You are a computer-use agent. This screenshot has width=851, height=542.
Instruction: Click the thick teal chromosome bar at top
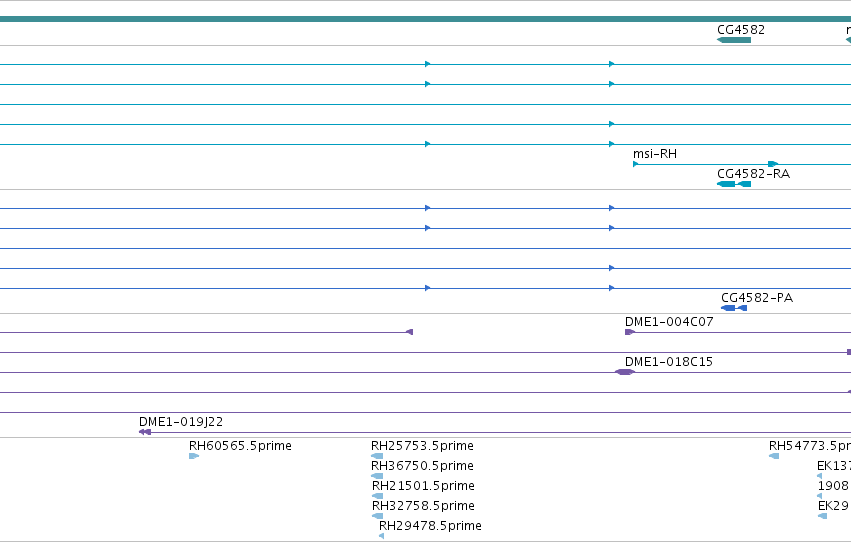pos(426,19)
